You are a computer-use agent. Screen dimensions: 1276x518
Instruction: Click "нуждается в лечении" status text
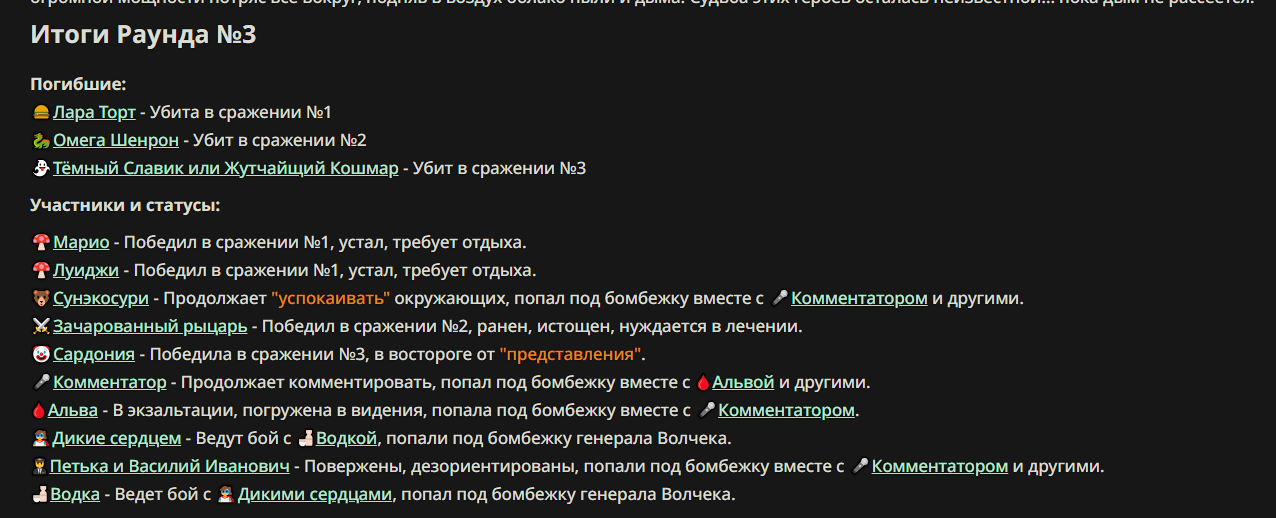[x=709, y=326]
